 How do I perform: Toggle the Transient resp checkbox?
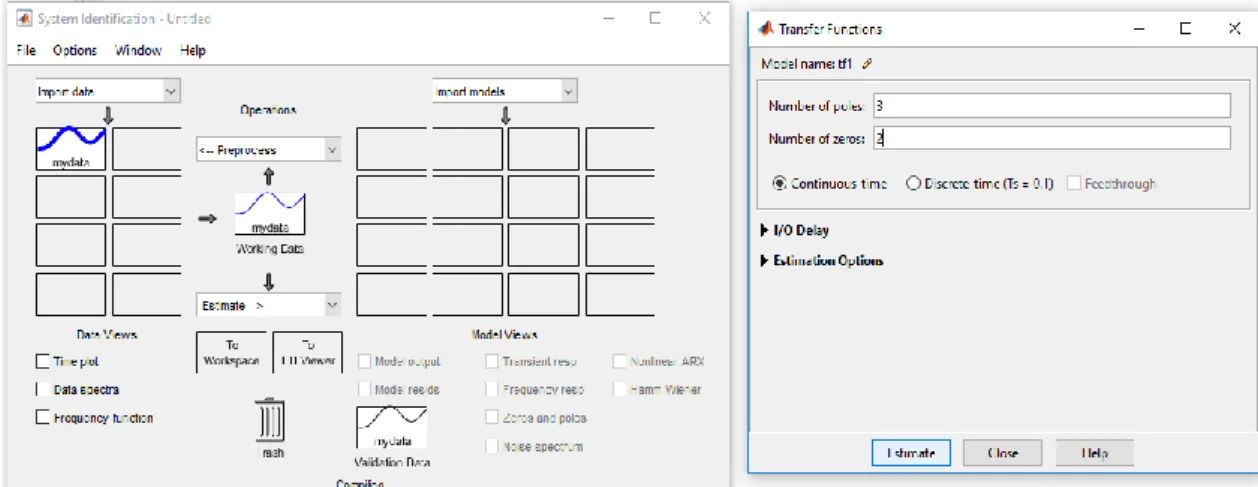point(492,361)
